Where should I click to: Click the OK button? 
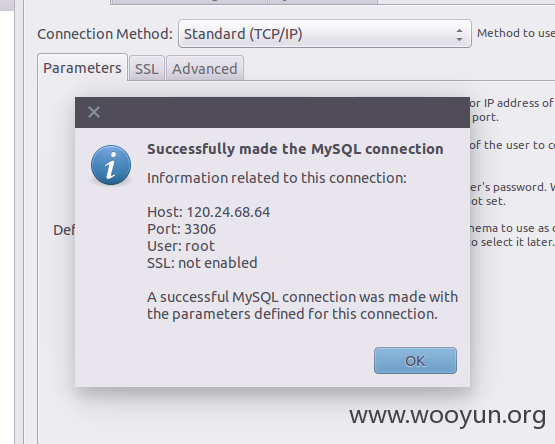tap(415, 360)
